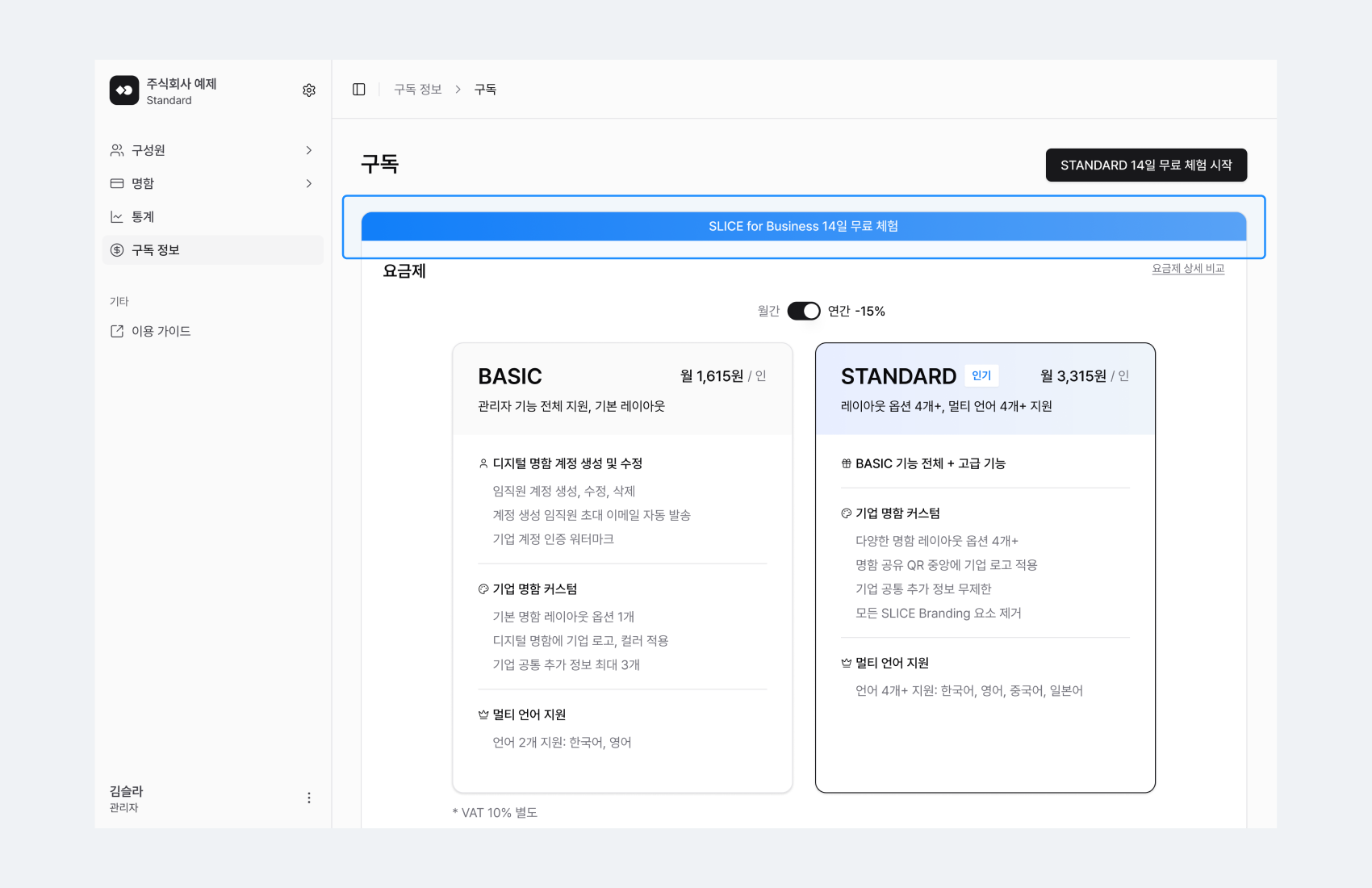This screenshot has height=888, width=1372.
Task: Click the 구독 breadcrumb item
Action: point(485,90)
